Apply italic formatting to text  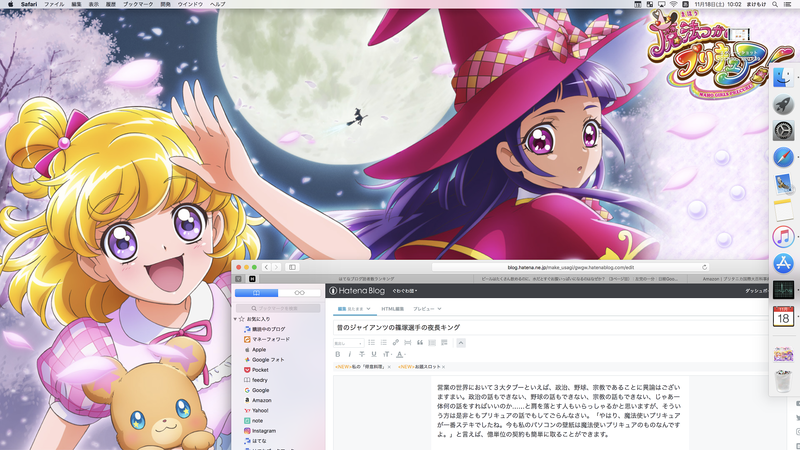[x=349, y=354]
